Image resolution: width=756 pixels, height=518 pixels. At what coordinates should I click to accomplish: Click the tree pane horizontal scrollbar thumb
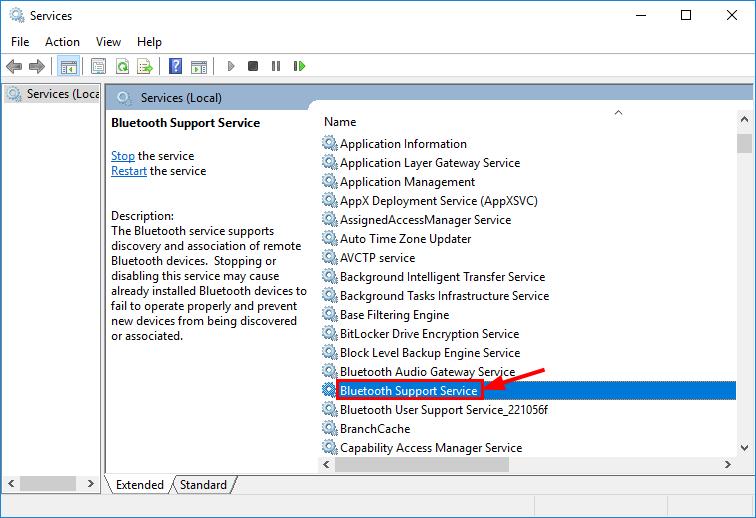[x=48, y=483]
